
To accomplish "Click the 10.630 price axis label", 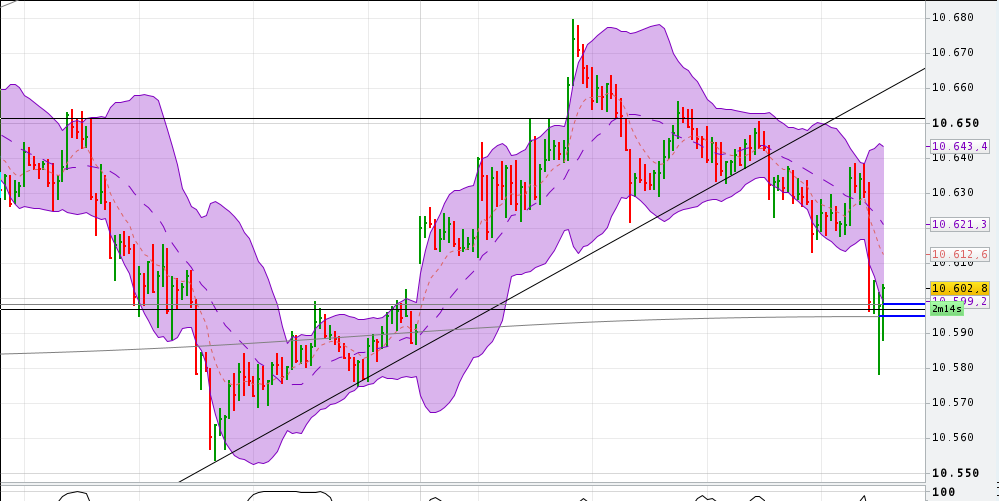I will [x=952, y=192].
